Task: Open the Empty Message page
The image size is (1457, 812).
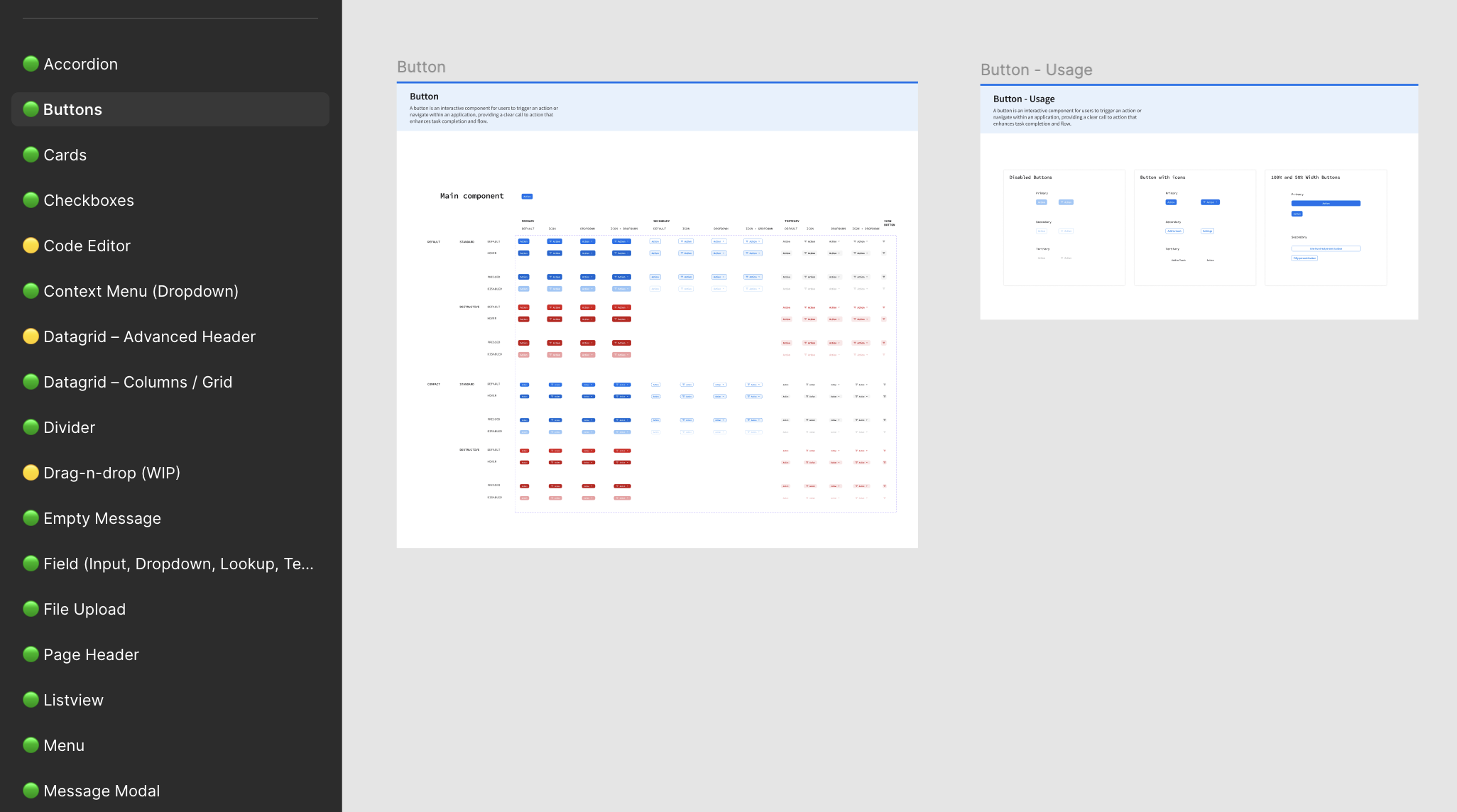Action: tap(170, 518)
